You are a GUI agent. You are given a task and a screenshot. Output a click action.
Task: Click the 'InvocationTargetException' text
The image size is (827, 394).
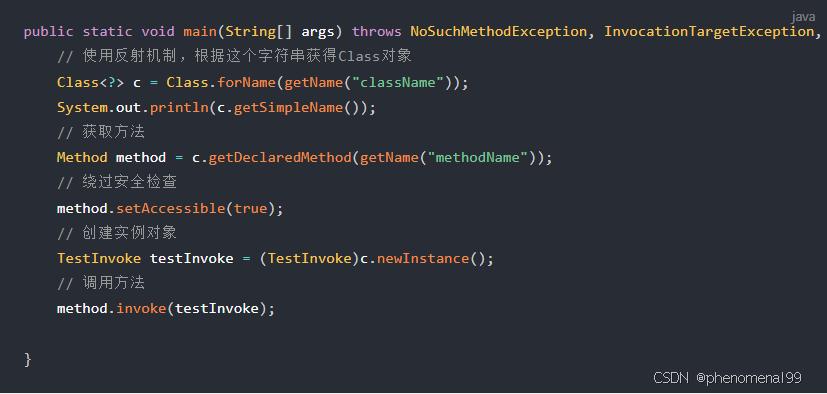tap(709, 32)
